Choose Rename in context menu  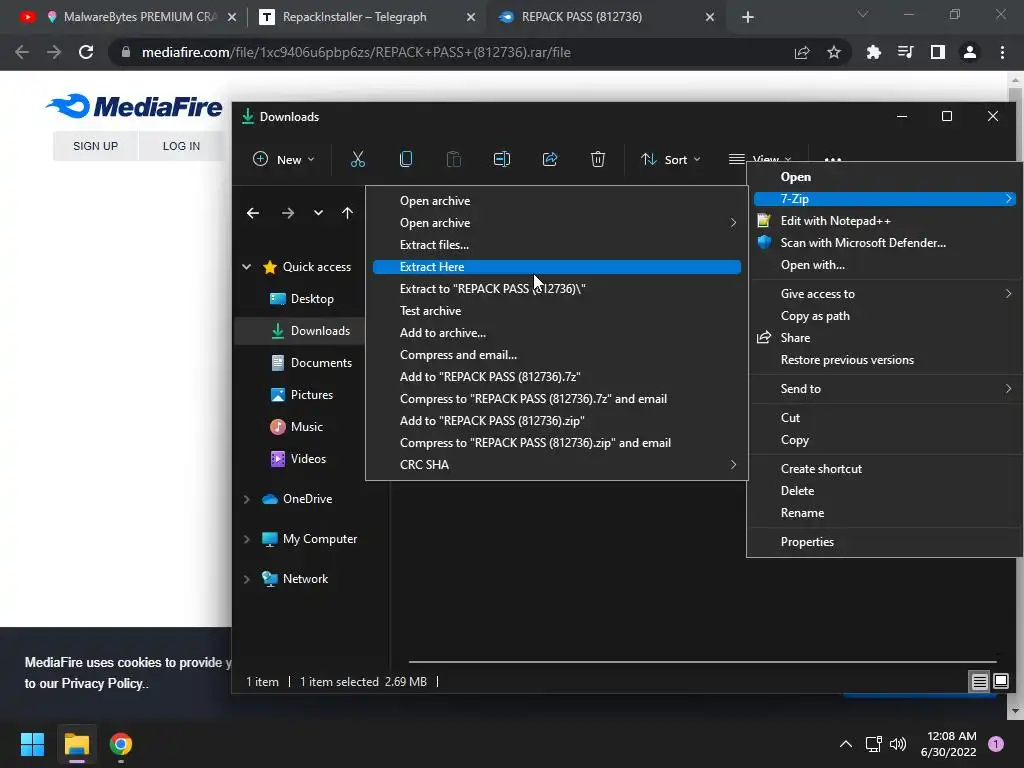click(884, 513)
